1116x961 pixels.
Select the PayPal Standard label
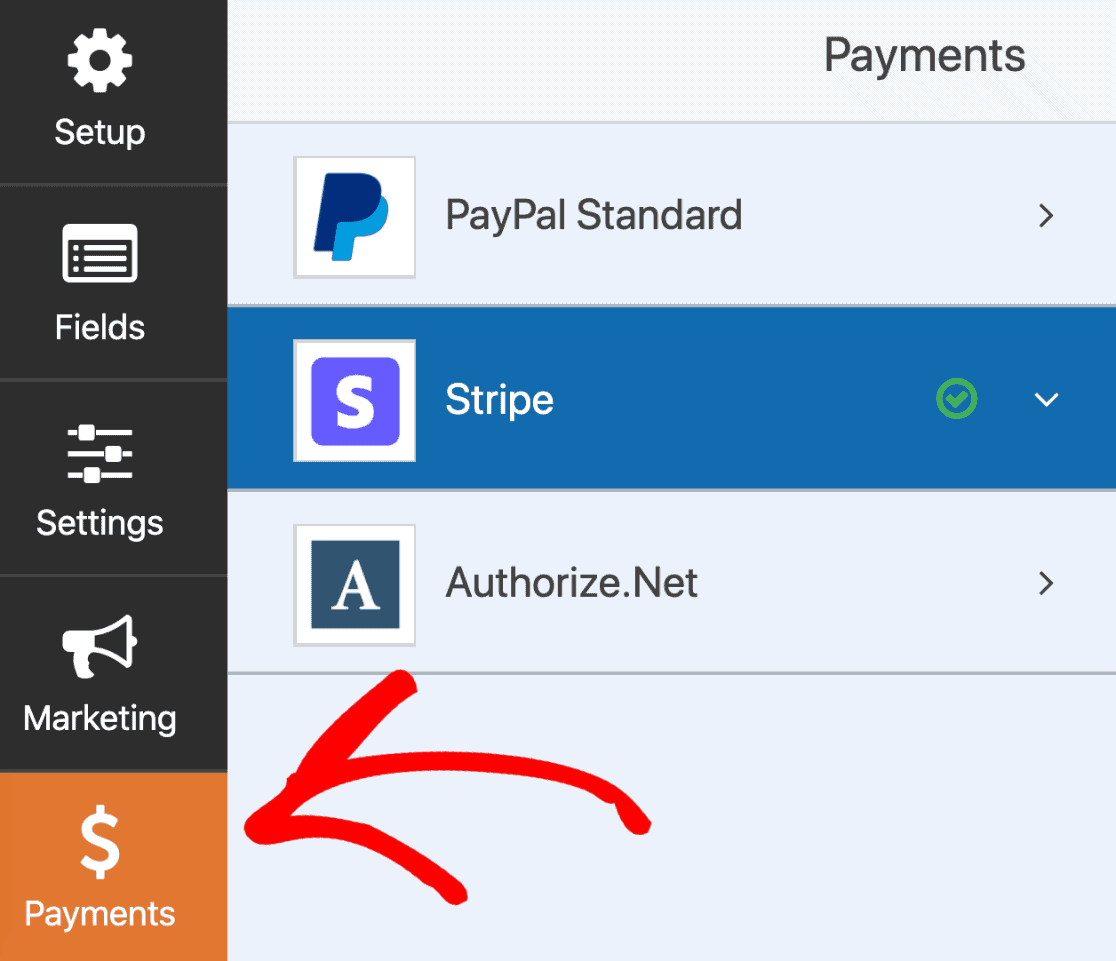click(594, 216)
